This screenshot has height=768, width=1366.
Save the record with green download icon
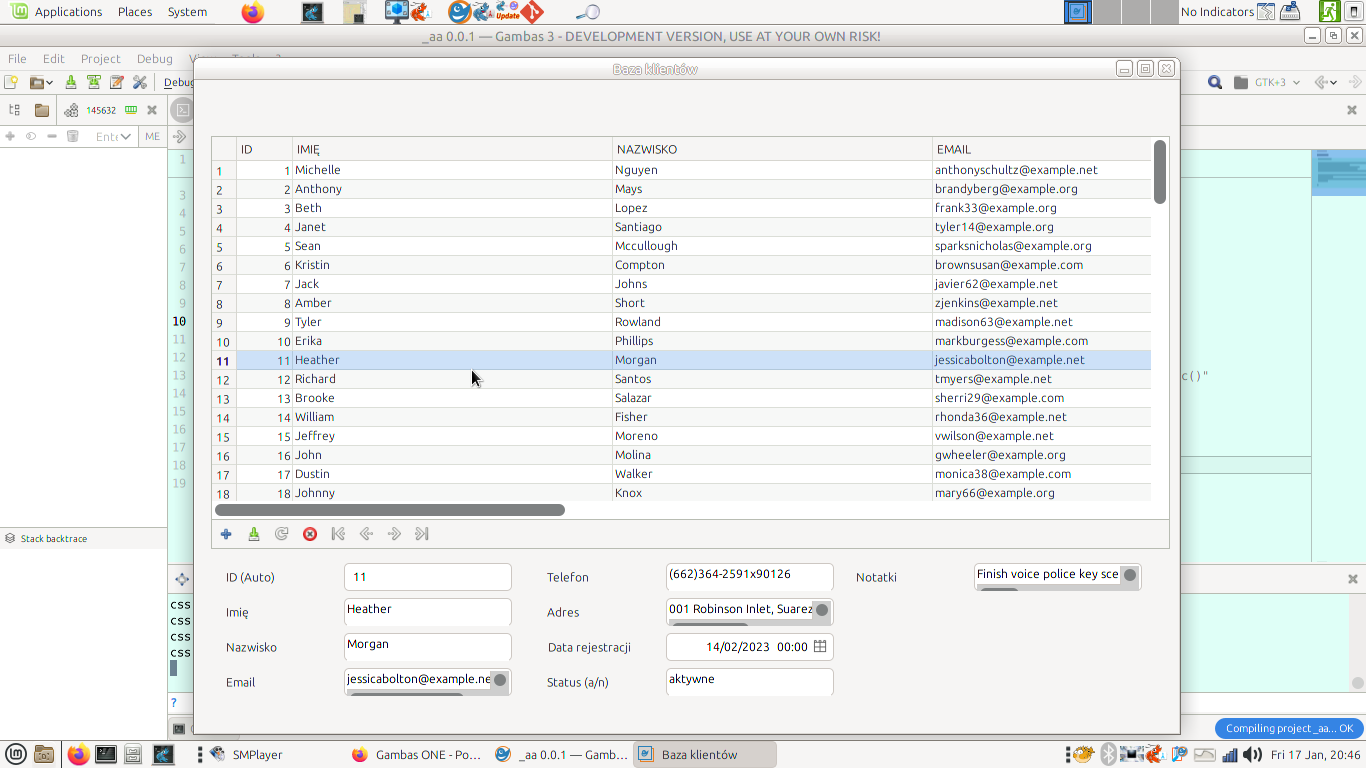tap(254, 534)
